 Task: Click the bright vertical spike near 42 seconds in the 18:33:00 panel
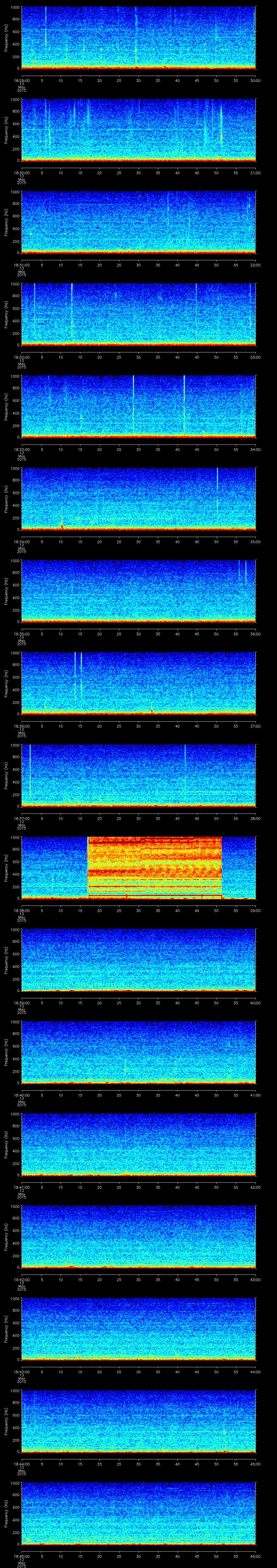[184, 405]
